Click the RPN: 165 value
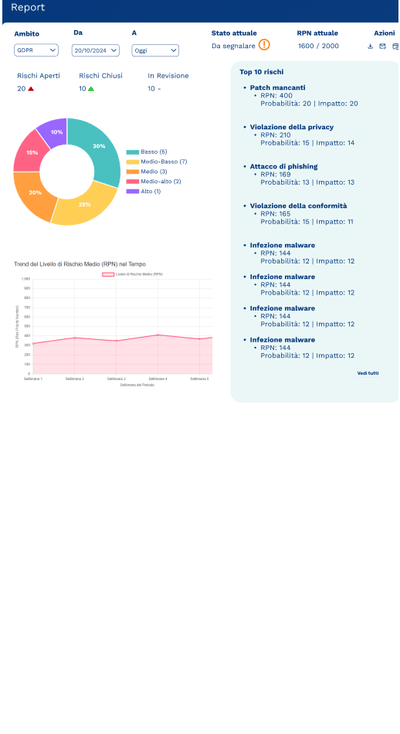Screen dimensions: 400x734 (275, 213)
